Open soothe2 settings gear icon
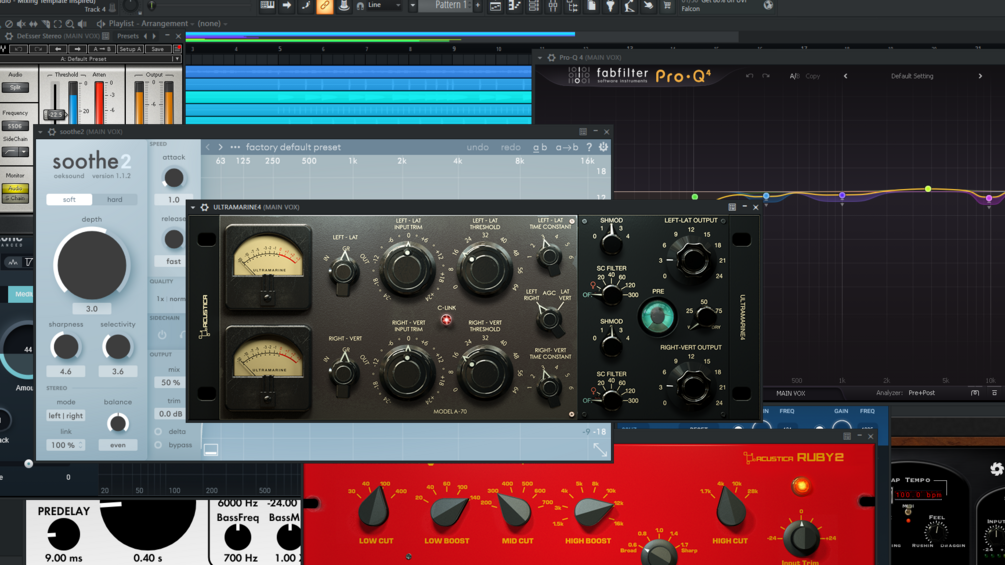1005x565 pixels. [x=603, y=147]
